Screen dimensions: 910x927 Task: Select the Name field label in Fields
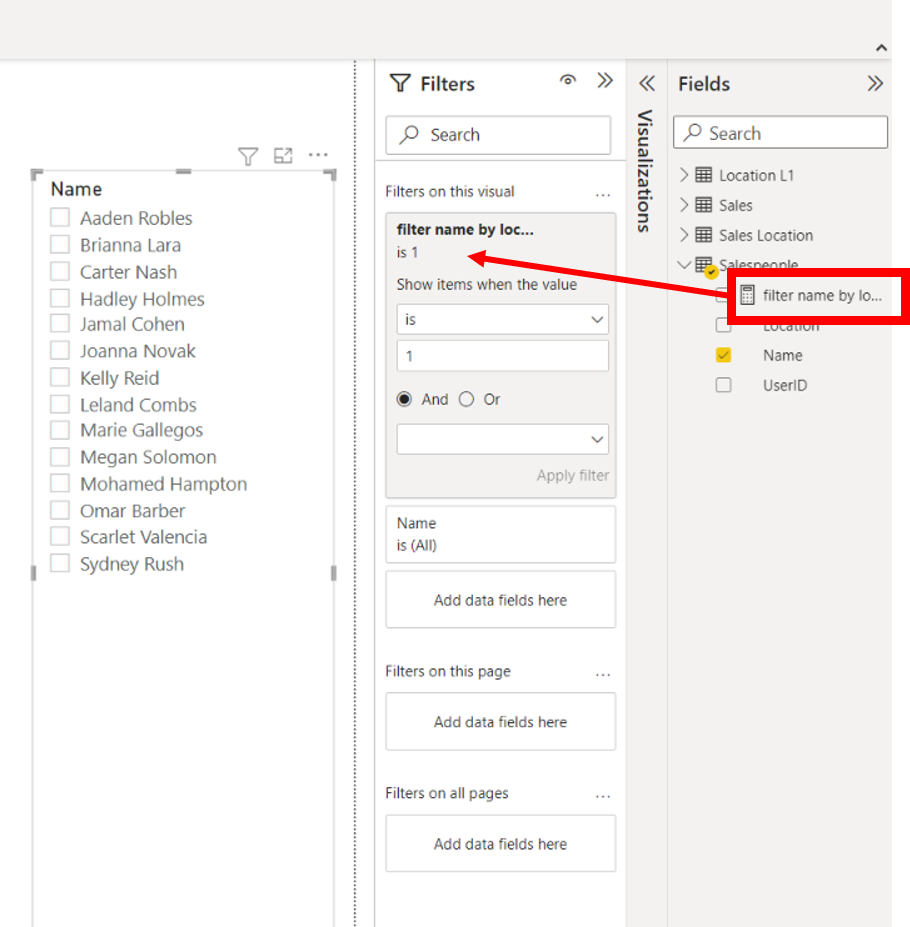782,355
